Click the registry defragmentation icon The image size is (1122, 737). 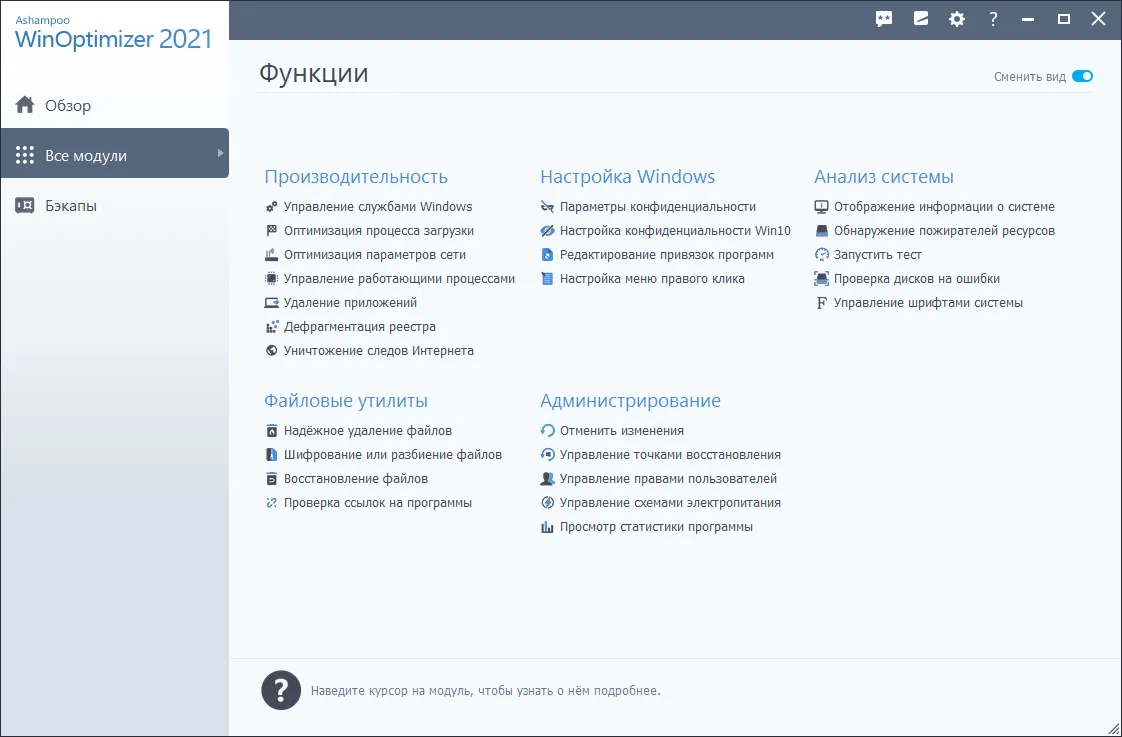(271, 327)
